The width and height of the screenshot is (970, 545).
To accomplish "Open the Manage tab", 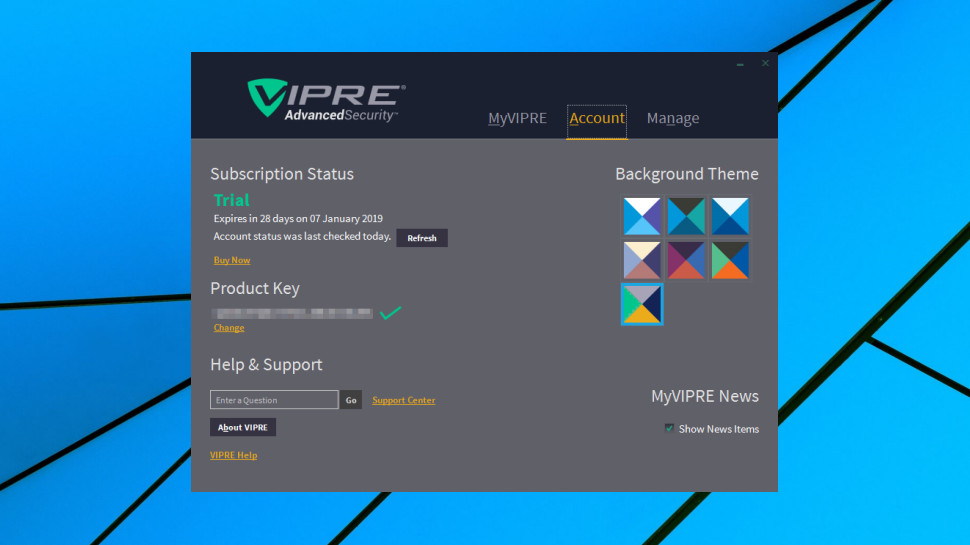I will [672, 118].
